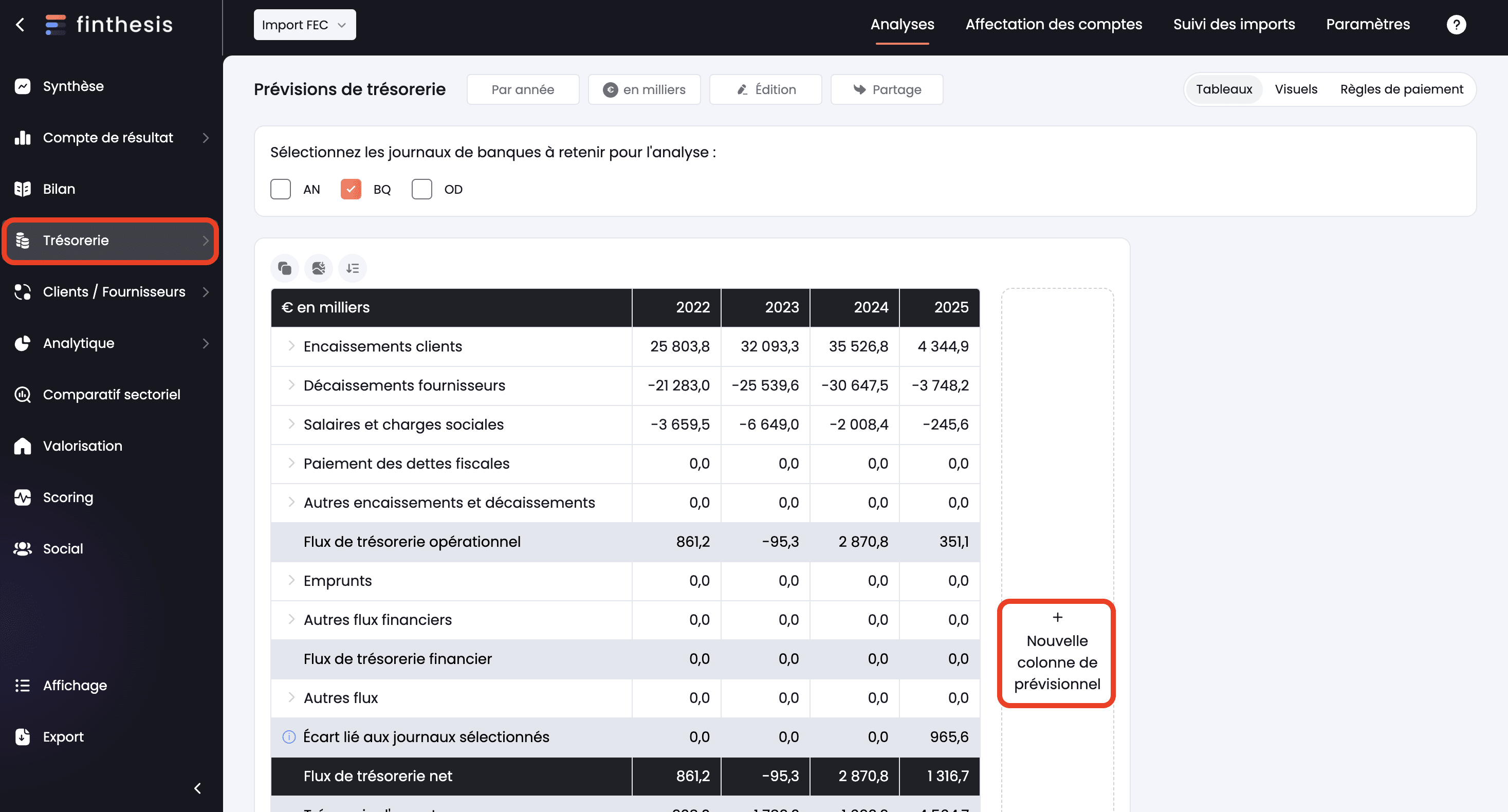Click the Compte de résultat bar chart icon

22,138
